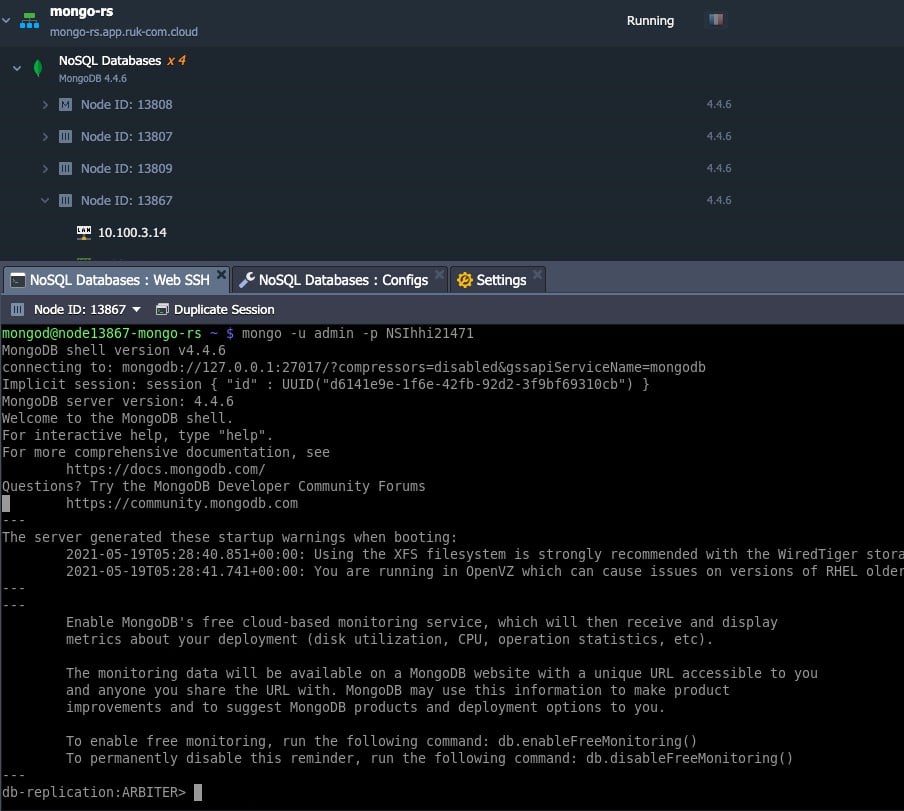904x811 pixels.
Task: Click the master node icon for 13808
Action: [66, 104]
